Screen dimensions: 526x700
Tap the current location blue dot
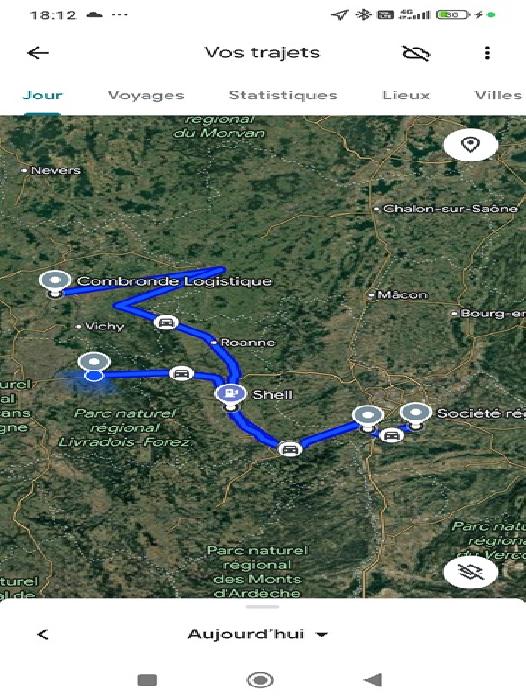coord(94,376)
